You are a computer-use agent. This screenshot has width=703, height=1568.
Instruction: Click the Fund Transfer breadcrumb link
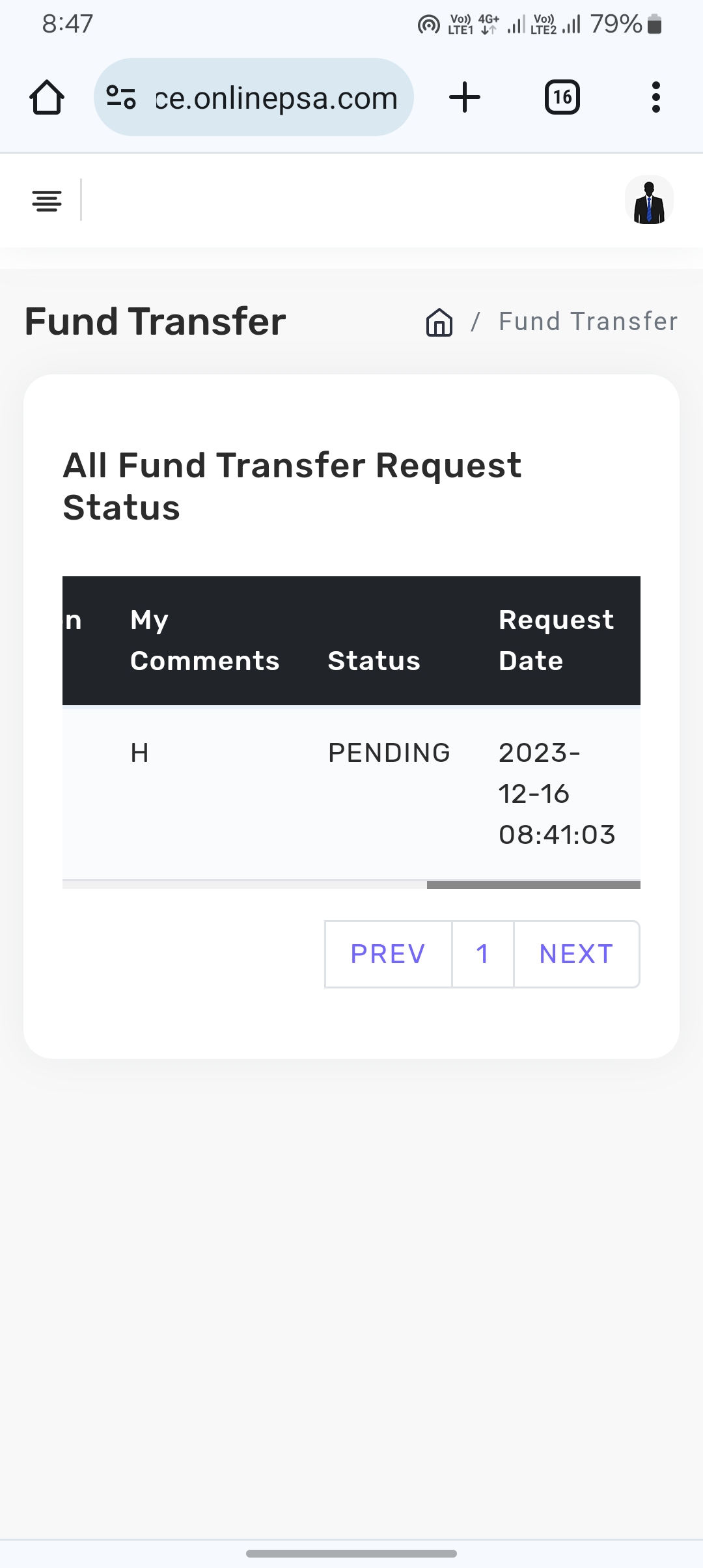click(588, 322)
